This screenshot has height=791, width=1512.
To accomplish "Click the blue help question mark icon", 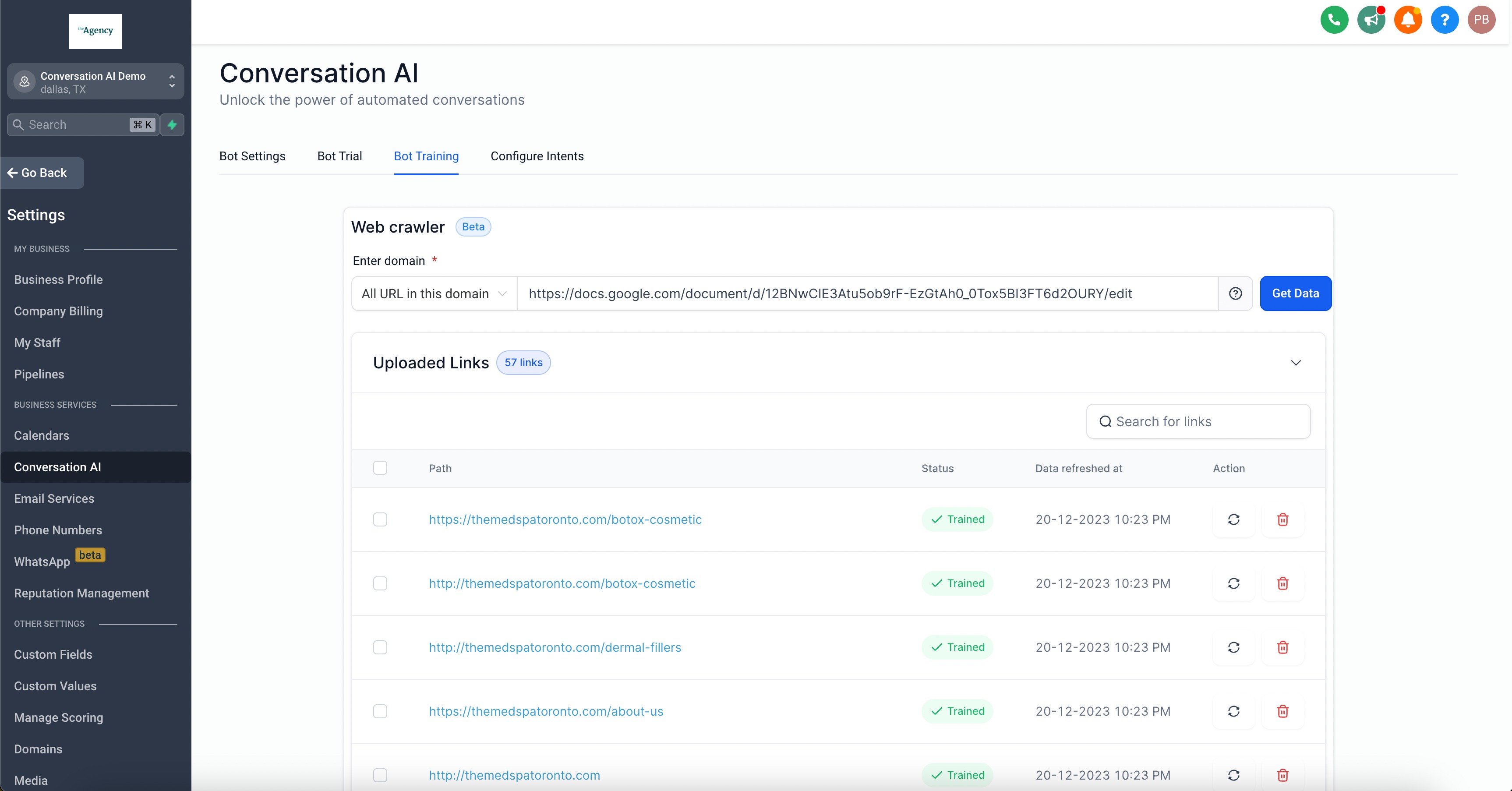I will click(1444, 20).
